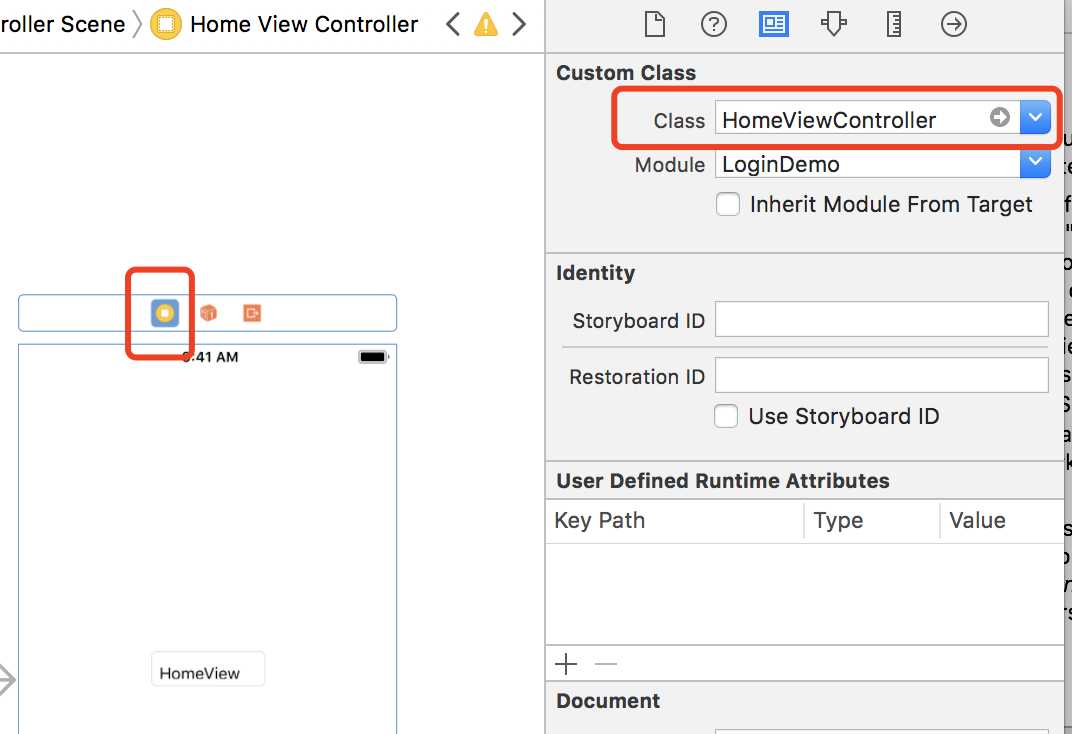The height and width of the screenshot is (734, 1072).
Task: Go to next issue with right chevron
Action: pos(520,25)
